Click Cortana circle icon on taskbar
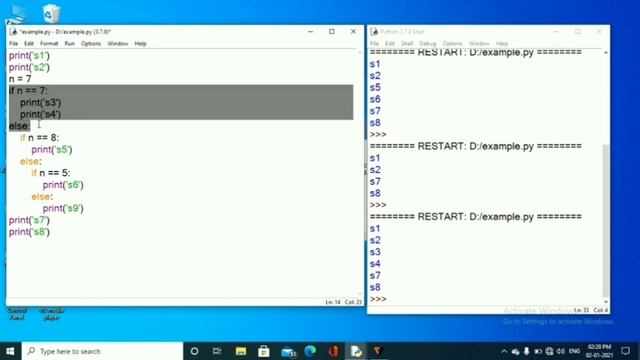The width and height of the screenshot is (640, 360). pos(194,351)
